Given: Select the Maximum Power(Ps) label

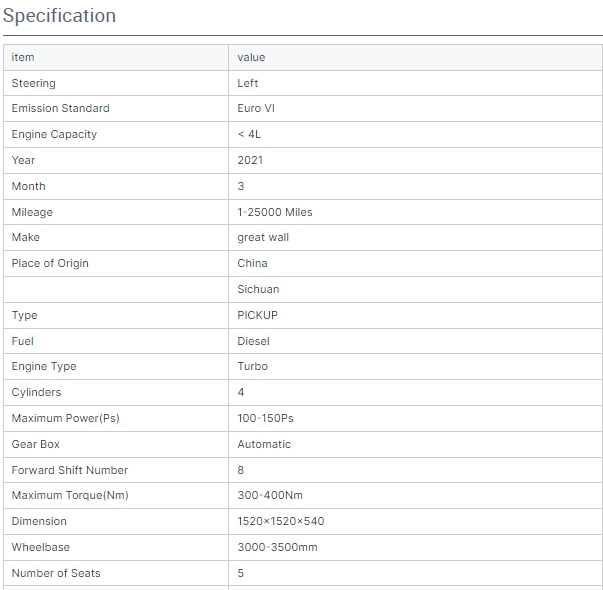Looking at the screenshot, I should click(x=65, y=418).
